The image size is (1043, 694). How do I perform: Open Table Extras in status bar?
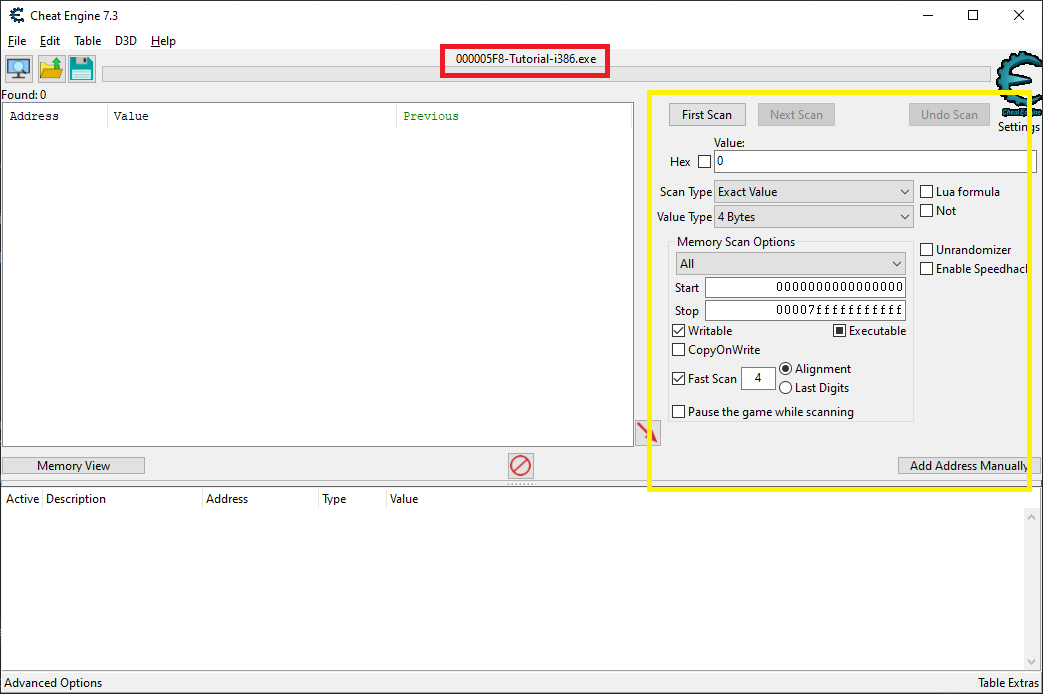(x=1008, y=683)
